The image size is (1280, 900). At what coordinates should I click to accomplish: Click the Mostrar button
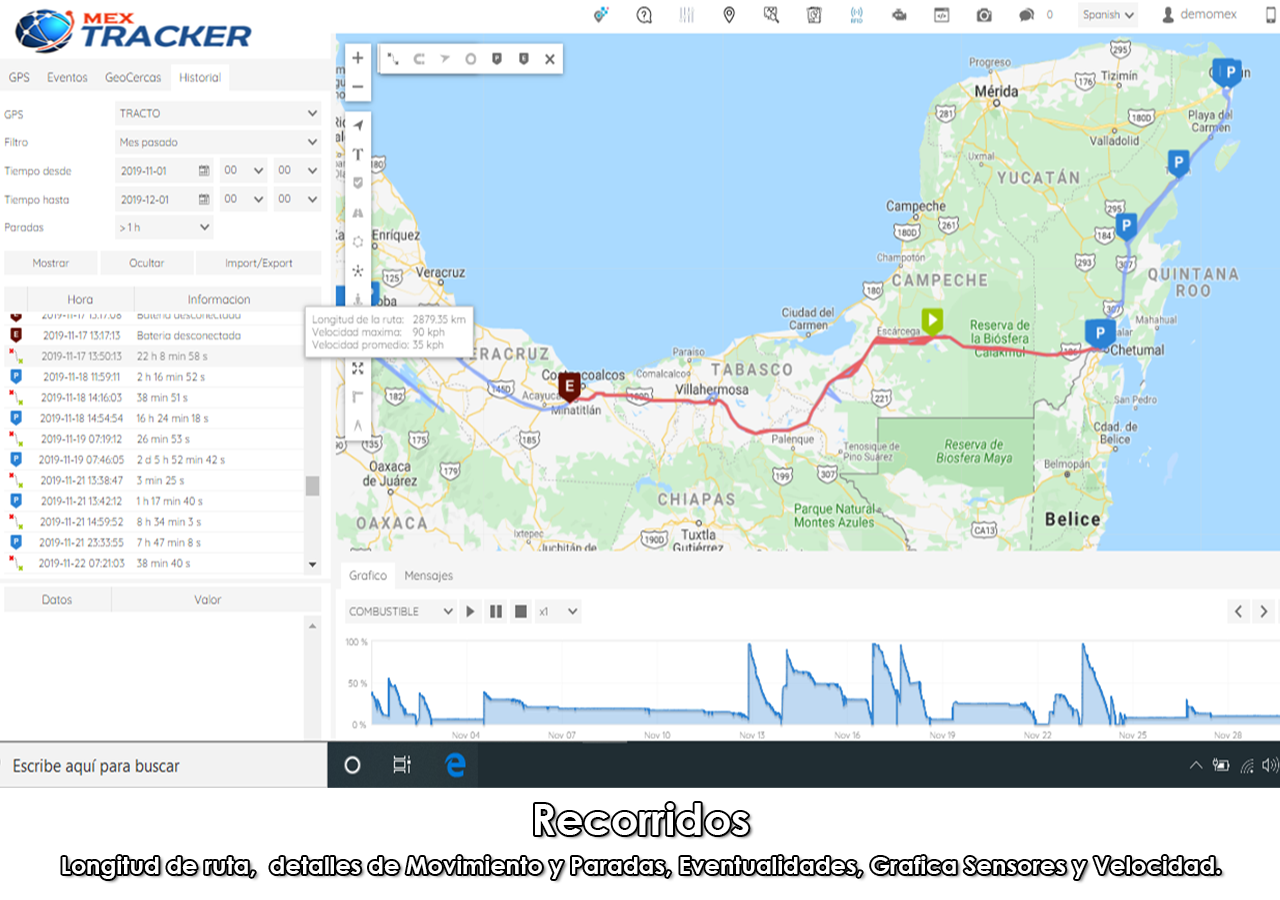click(x=51, y=263)
